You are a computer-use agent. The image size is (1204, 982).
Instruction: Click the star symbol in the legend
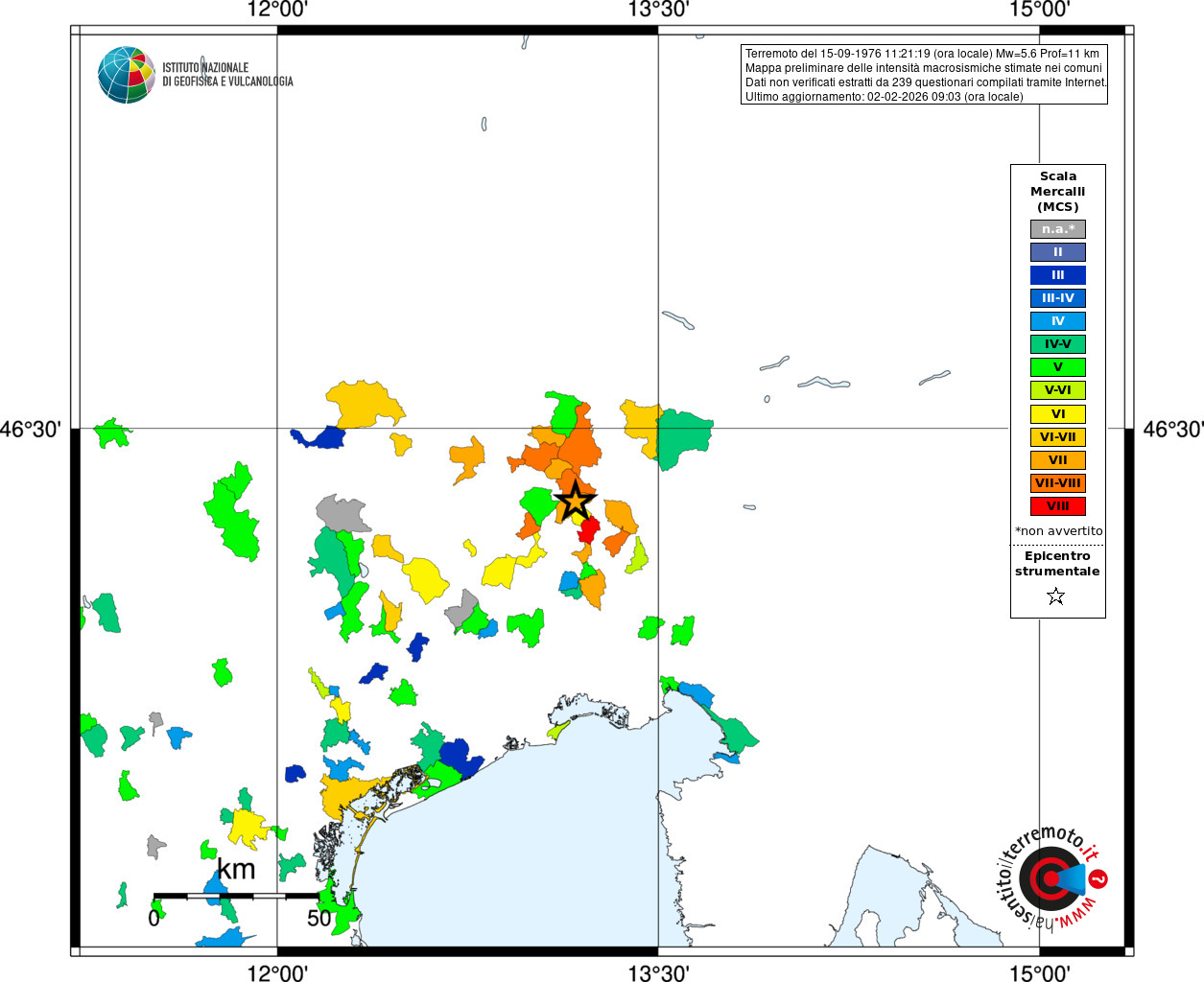pos(1056,596)
